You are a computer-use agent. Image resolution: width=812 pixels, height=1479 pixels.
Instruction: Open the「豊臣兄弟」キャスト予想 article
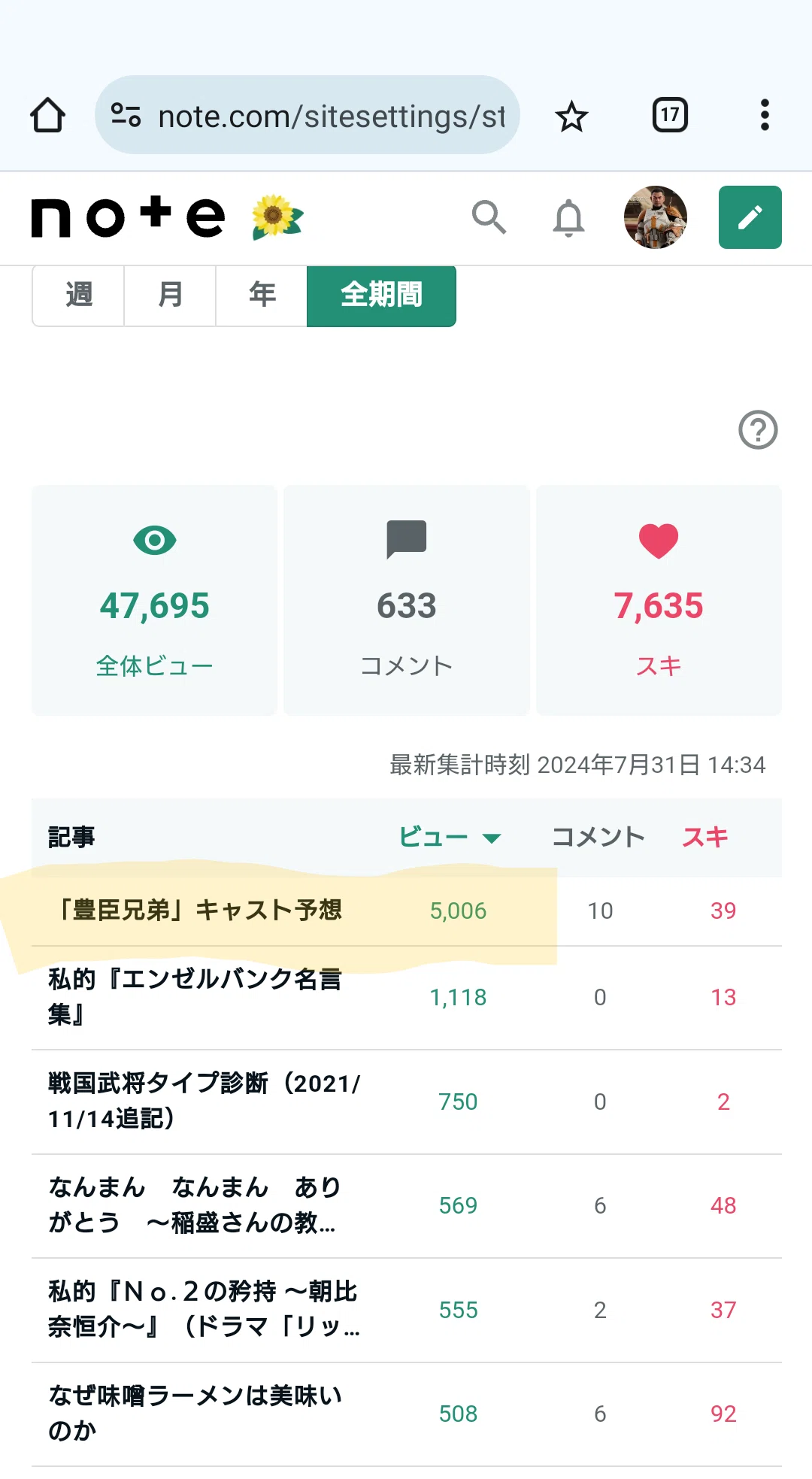click(195, 911)
